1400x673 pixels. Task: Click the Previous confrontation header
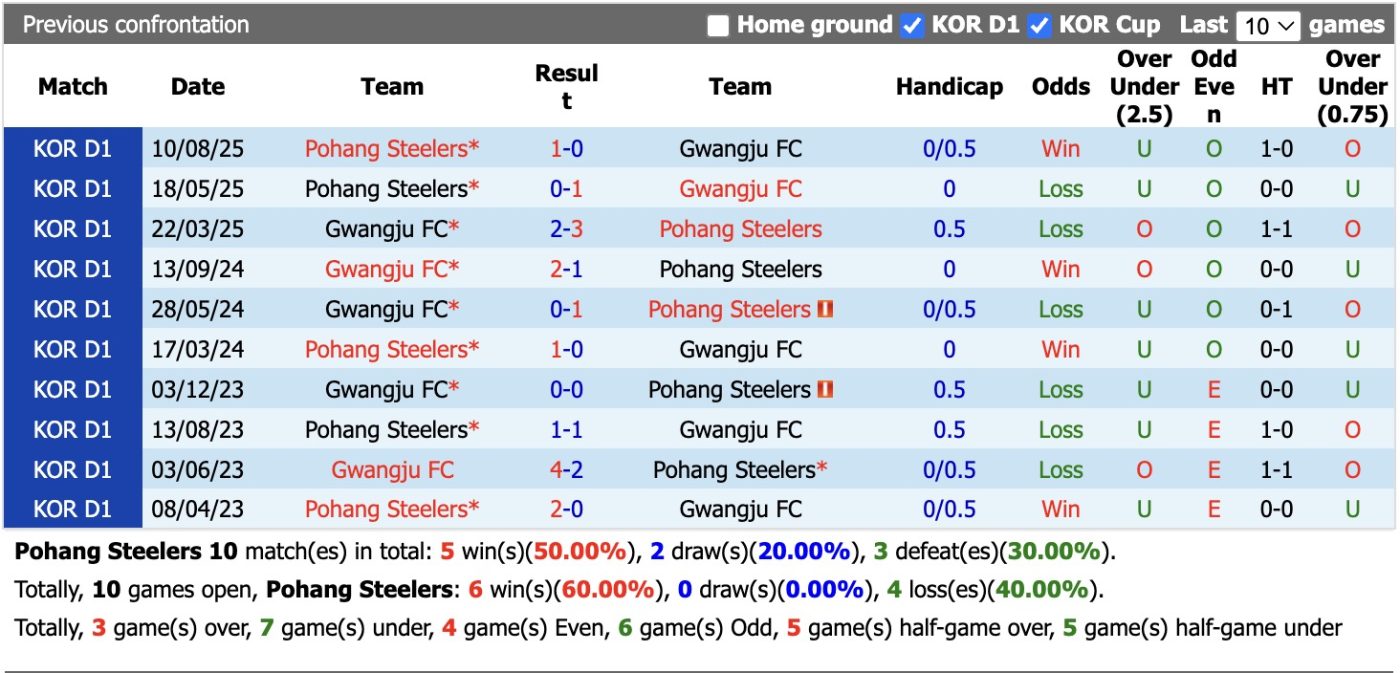tap(137, 24)
